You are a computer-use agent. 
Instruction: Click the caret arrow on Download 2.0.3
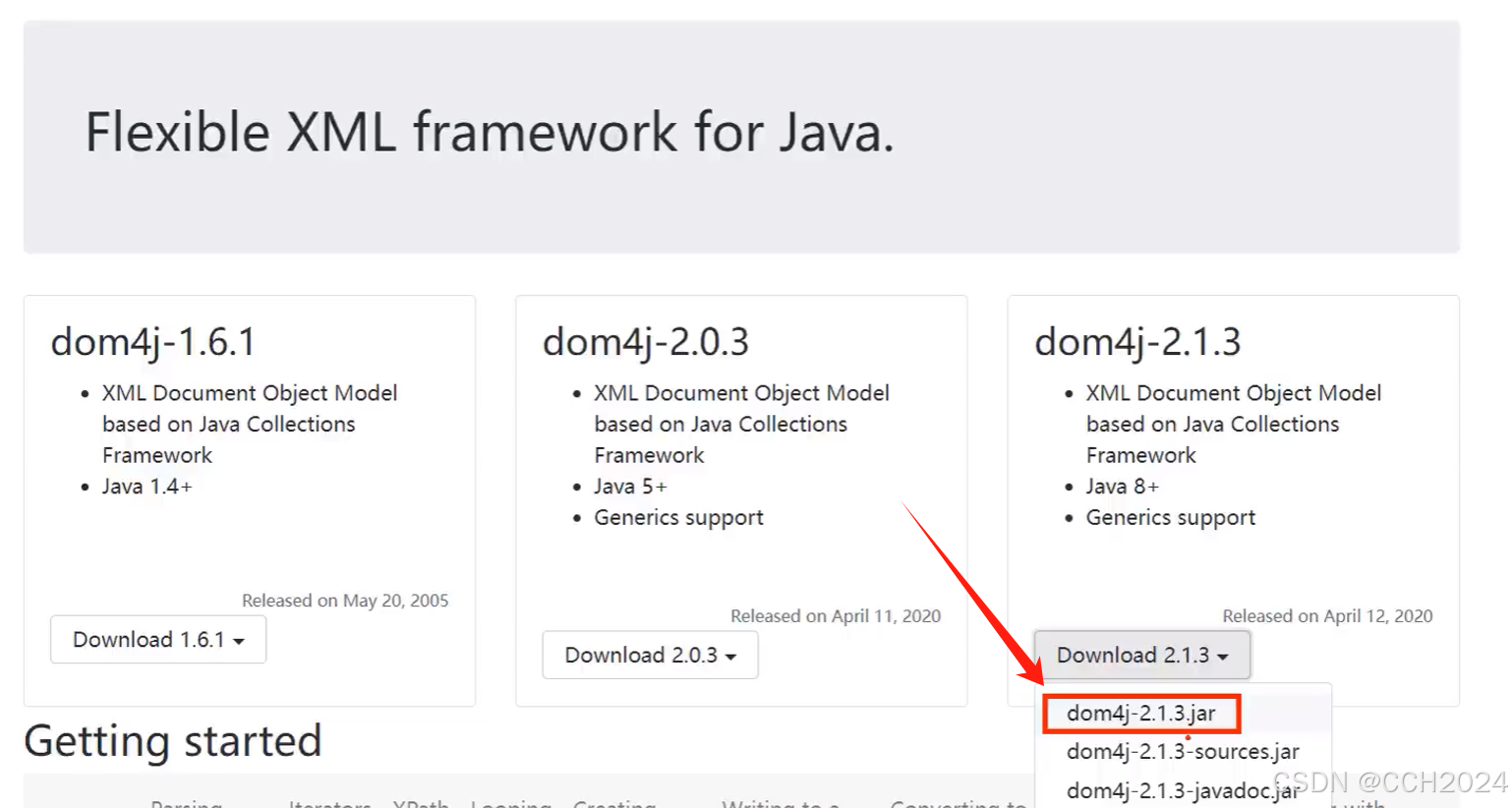(729, 656)
